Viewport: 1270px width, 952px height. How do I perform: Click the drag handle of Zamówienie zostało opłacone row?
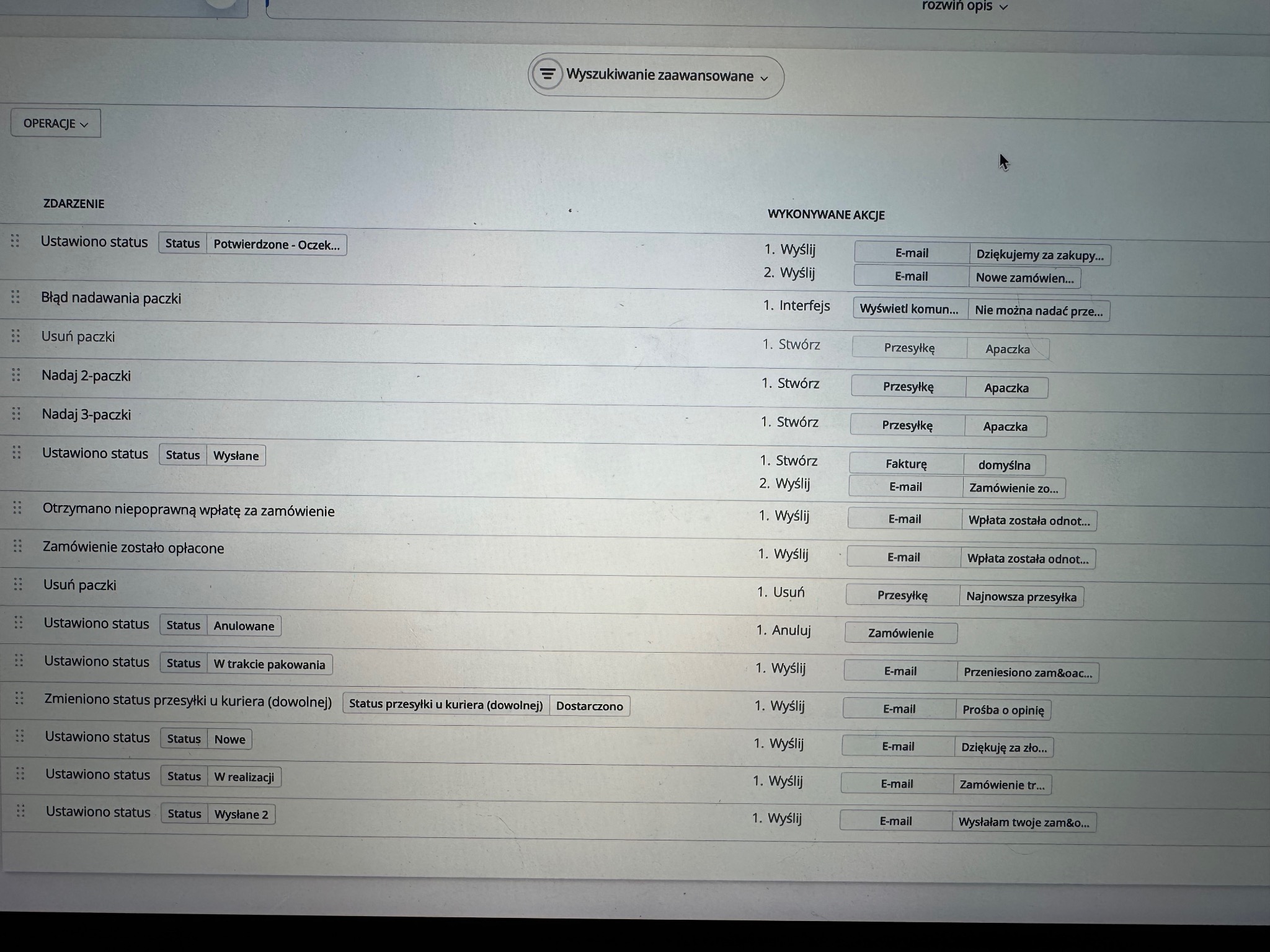(19, 545)
